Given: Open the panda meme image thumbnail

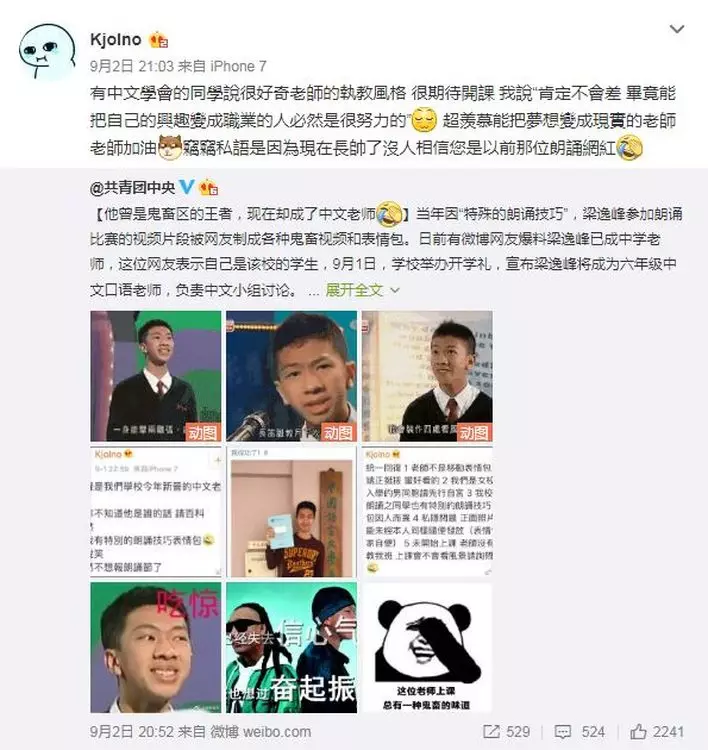Looking at the screenshot, I should click(x=427, y=648).
